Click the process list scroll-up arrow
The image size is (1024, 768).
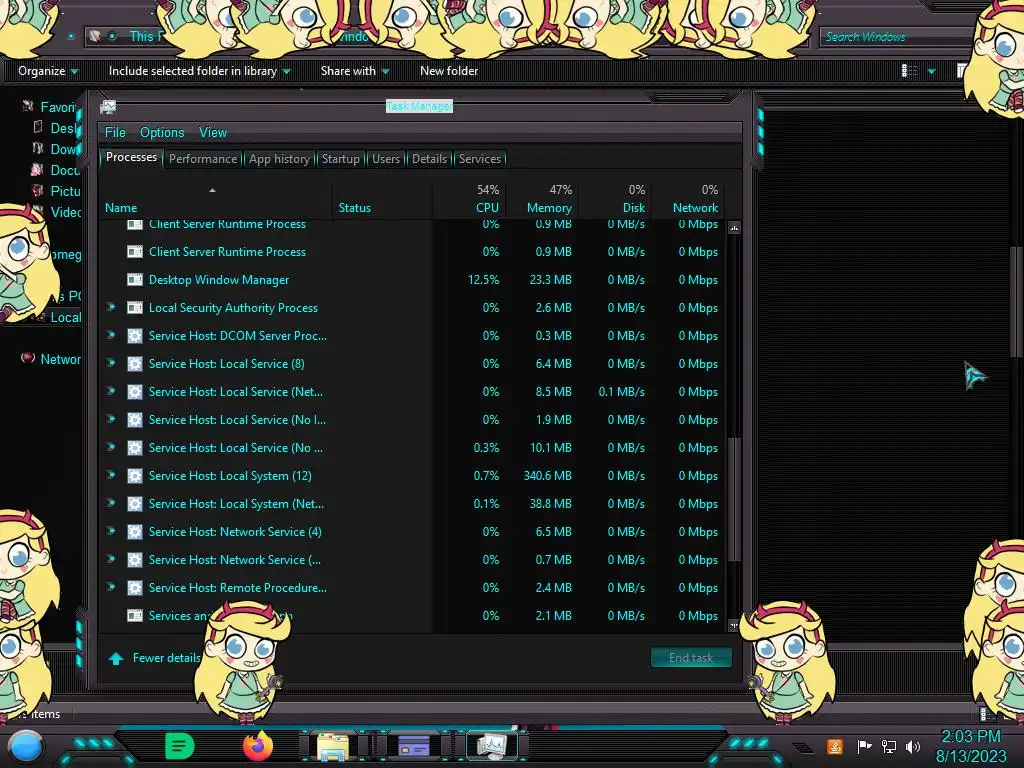tap(734, 228)
